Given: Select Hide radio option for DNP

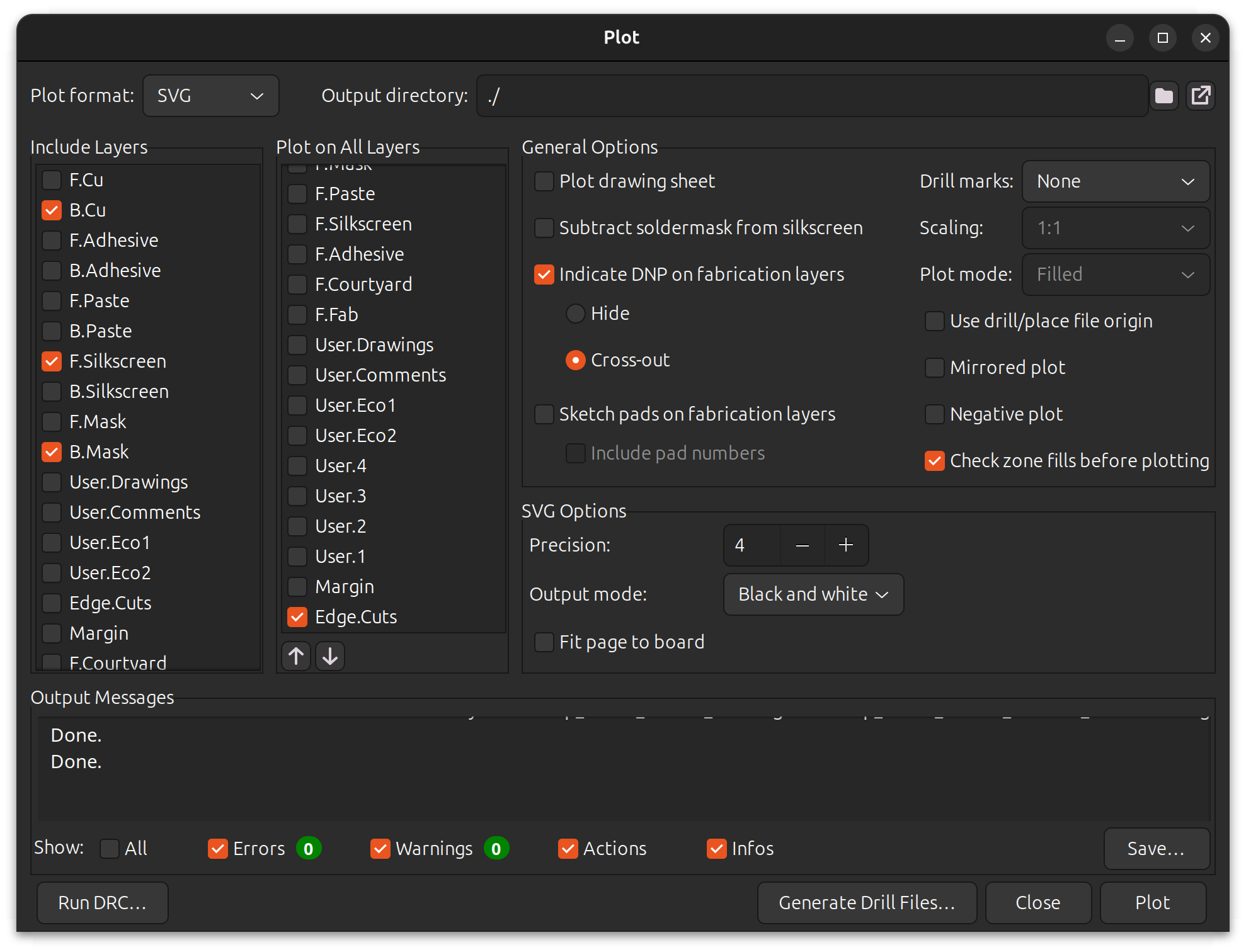Looking at the screenshot, I should pos(576,314).
